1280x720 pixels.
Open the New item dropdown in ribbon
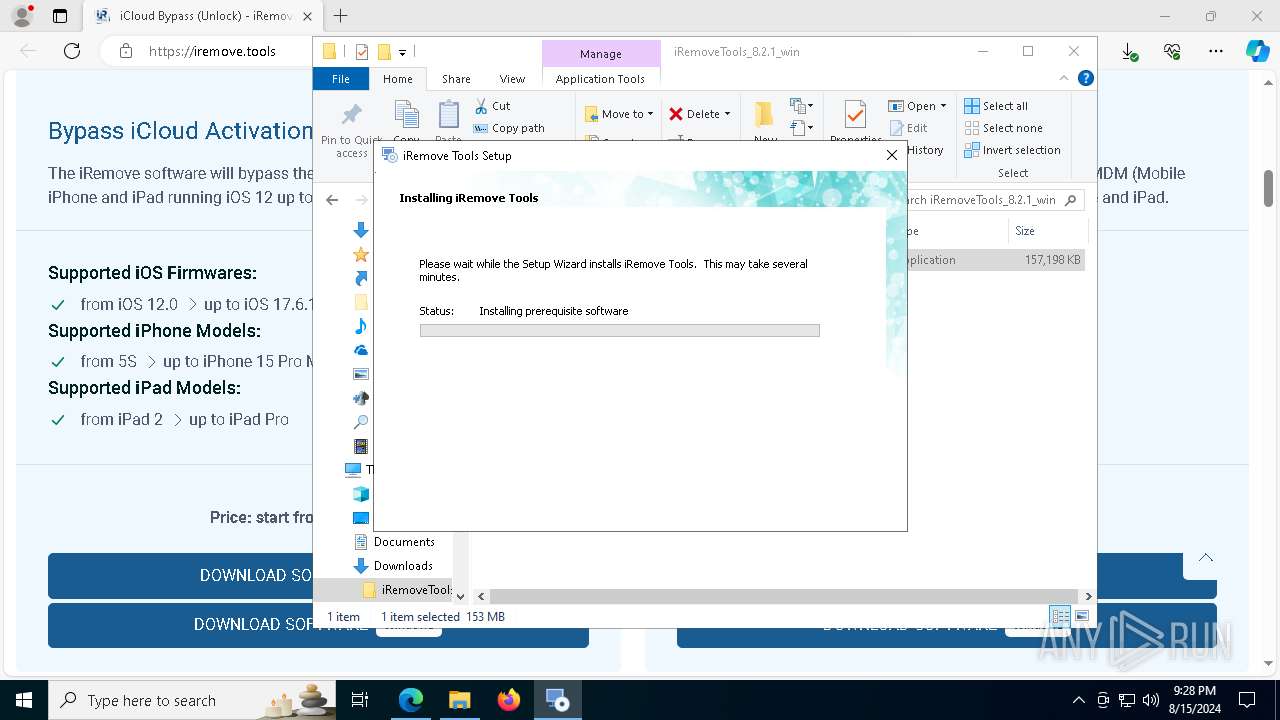point(800,106)
